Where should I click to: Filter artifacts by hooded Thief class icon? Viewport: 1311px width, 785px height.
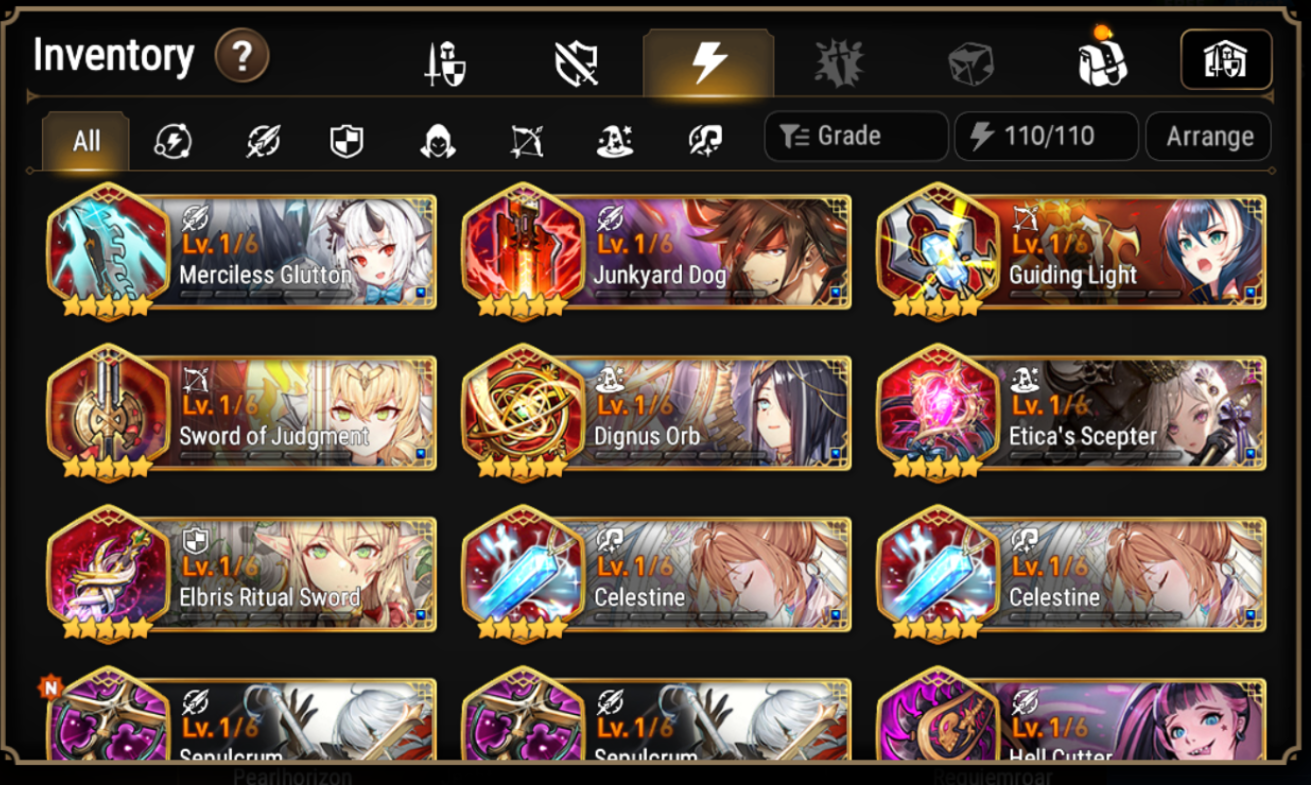[438, 141]
